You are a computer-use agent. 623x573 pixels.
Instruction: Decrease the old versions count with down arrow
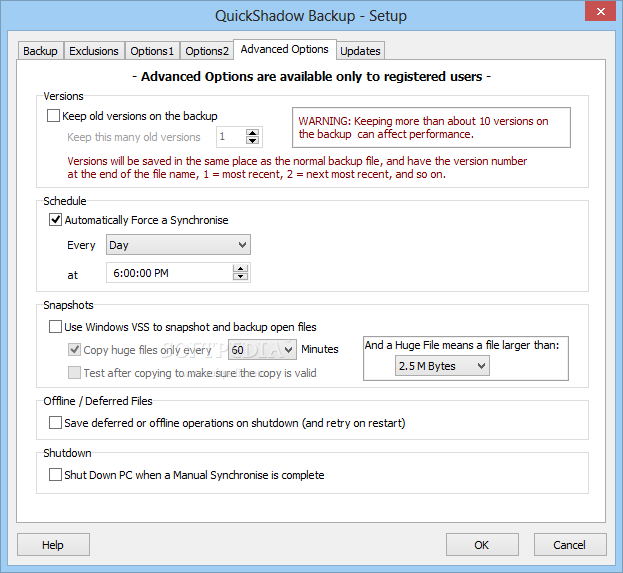252,140
